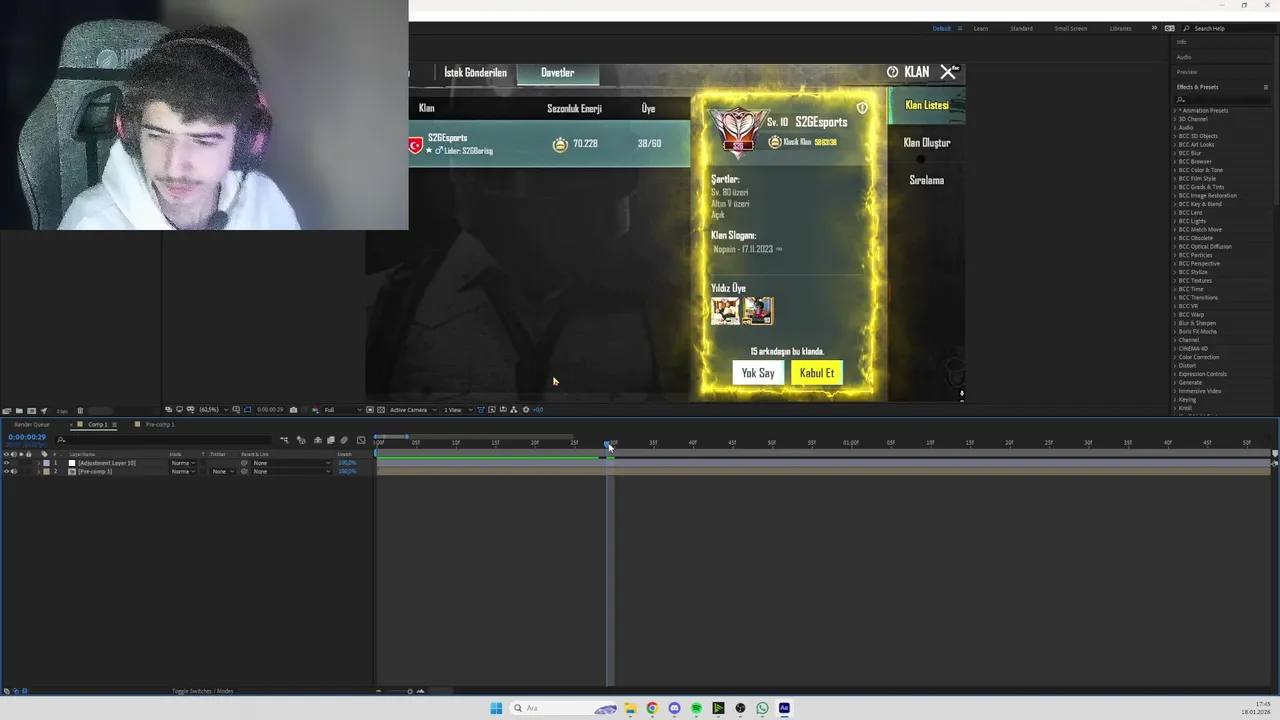This screenshot has height=720, width=1280.
Task: Open the Preview panel
Action: 1187,72
